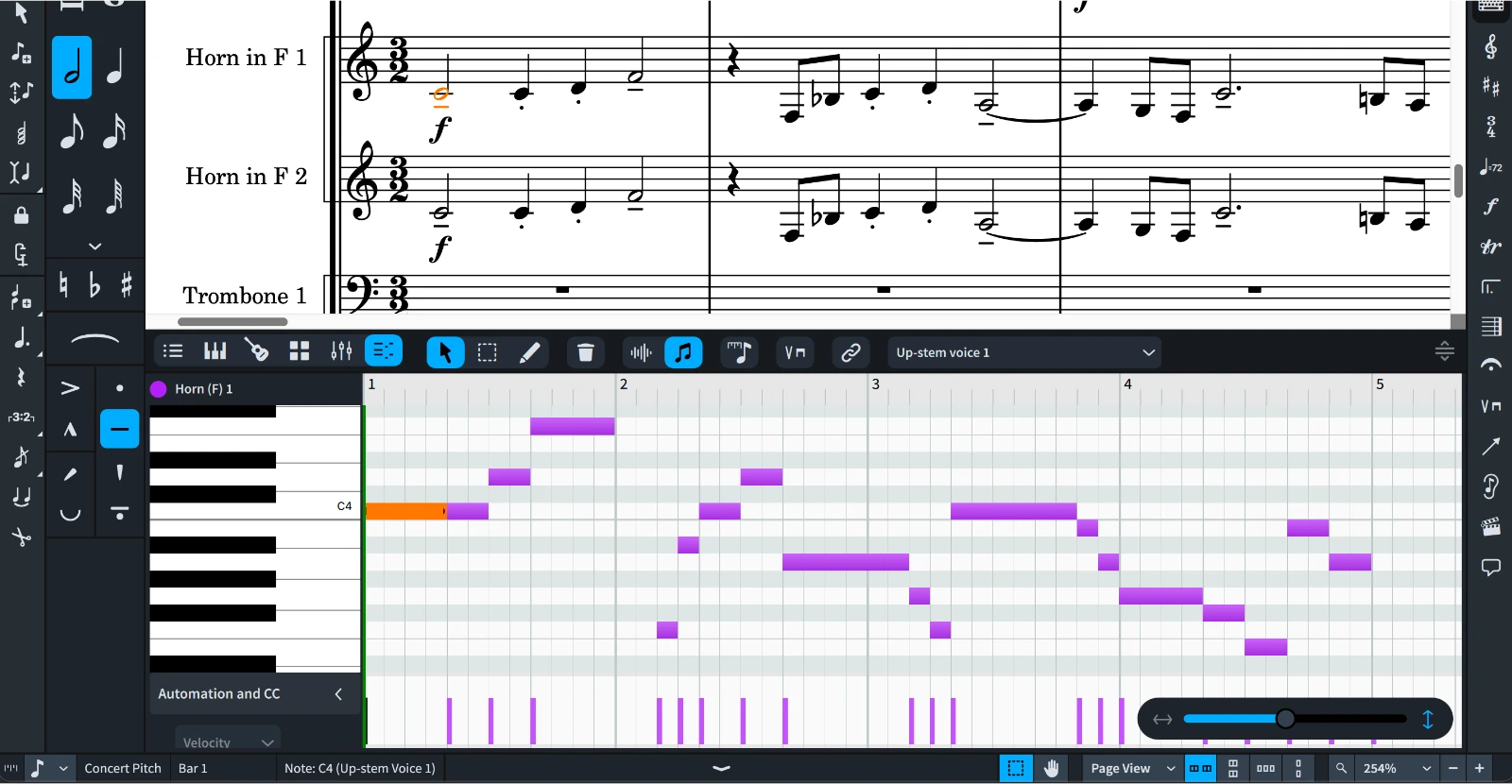Open the Page View dropdown
This screenshot has width=1512, height=784.
pos(1132,768)
